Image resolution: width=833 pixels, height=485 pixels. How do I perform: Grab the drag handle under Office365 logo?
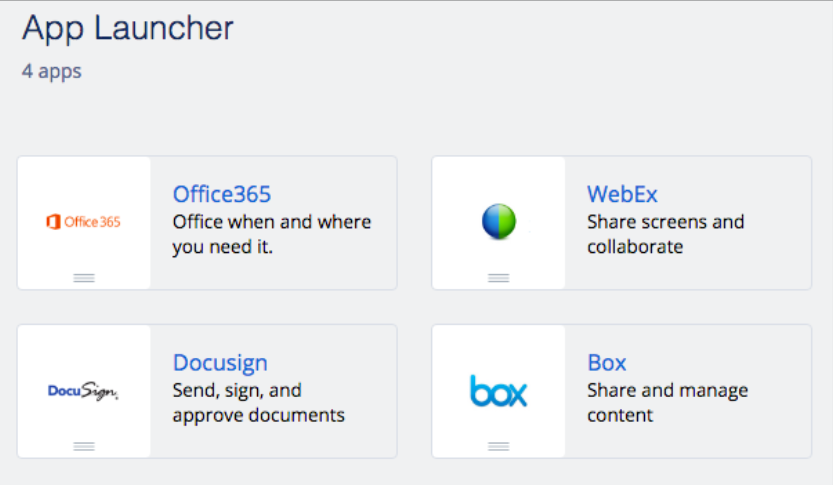pos(84,278)
